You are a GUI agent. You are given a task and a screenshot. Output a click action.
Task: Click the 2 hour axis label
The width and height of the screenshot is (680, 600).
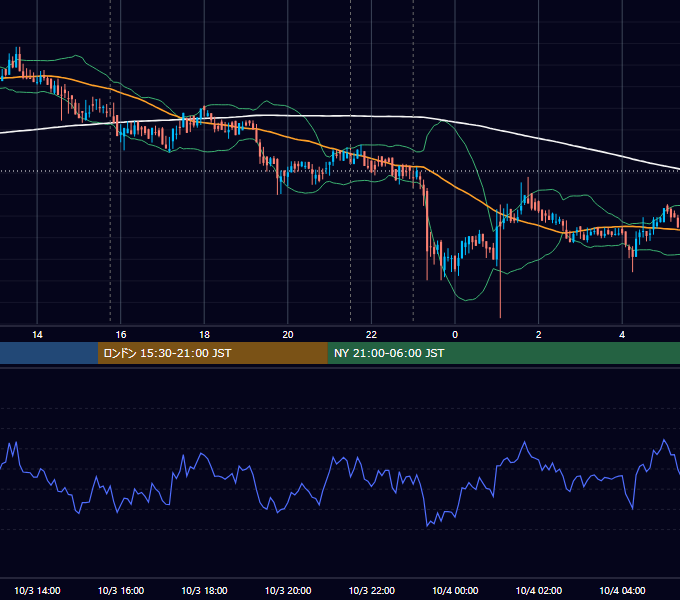pos(539,335)
